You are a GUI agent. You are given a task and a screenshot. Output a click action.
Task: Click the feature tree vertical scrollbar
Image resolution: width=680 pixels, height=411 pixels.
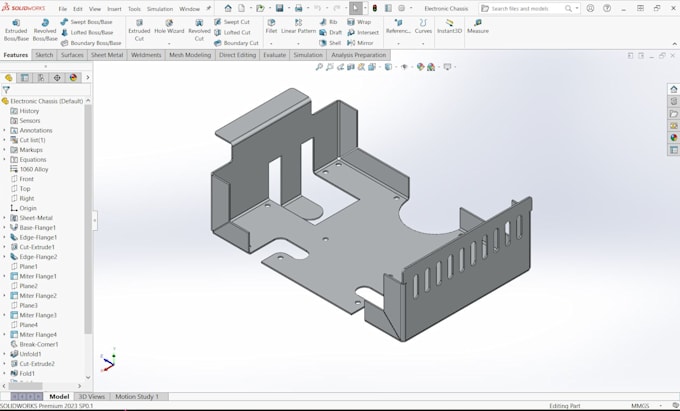(x=88, y=219)
